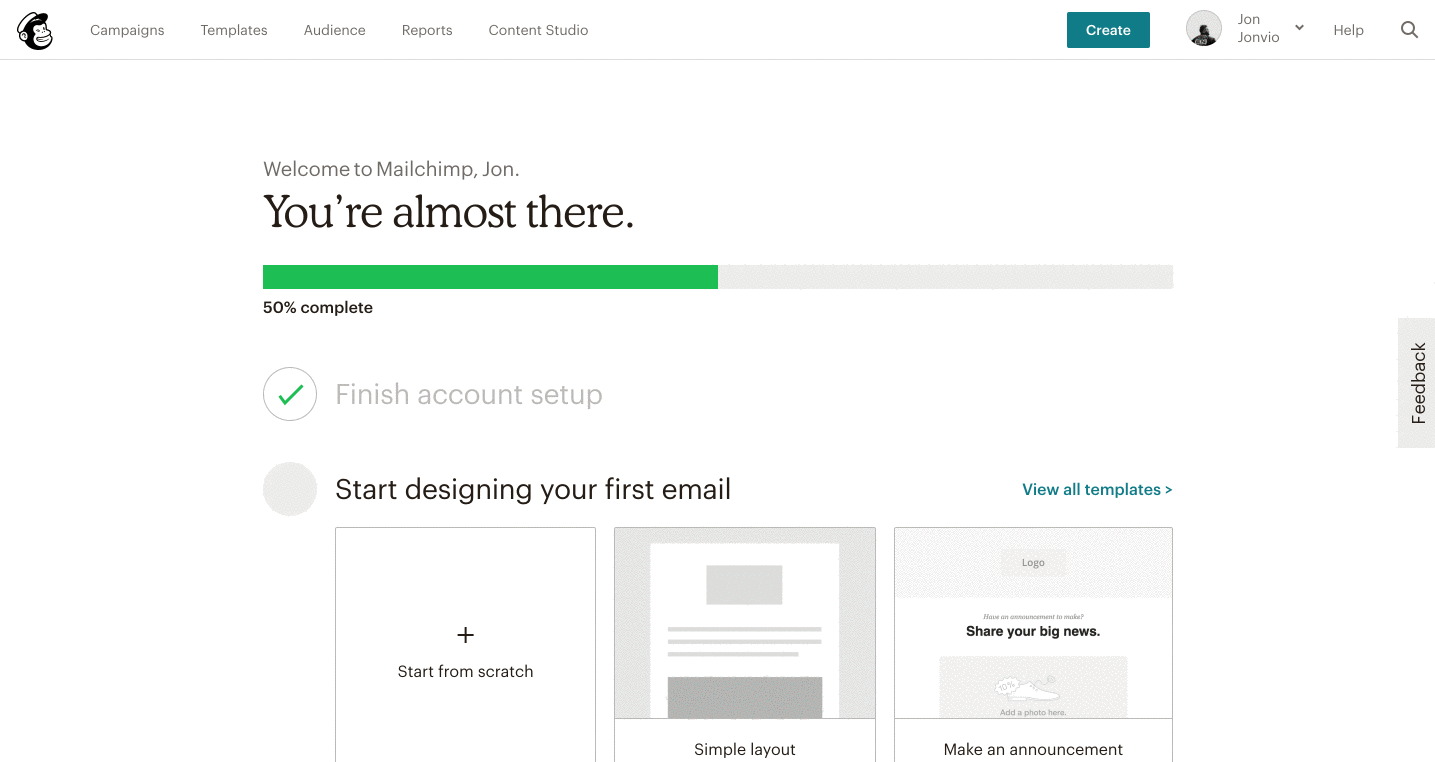Click the Help link in the header
The height and width of the screenshot is (762, 1435).
[x=1348, y=30]
